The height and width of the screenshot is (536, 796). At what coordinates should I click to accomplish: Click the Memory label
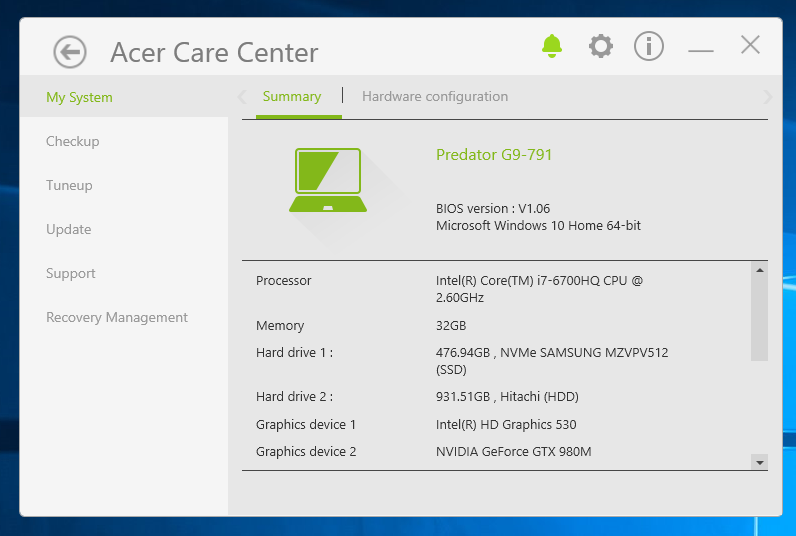(x=280, y=325)
